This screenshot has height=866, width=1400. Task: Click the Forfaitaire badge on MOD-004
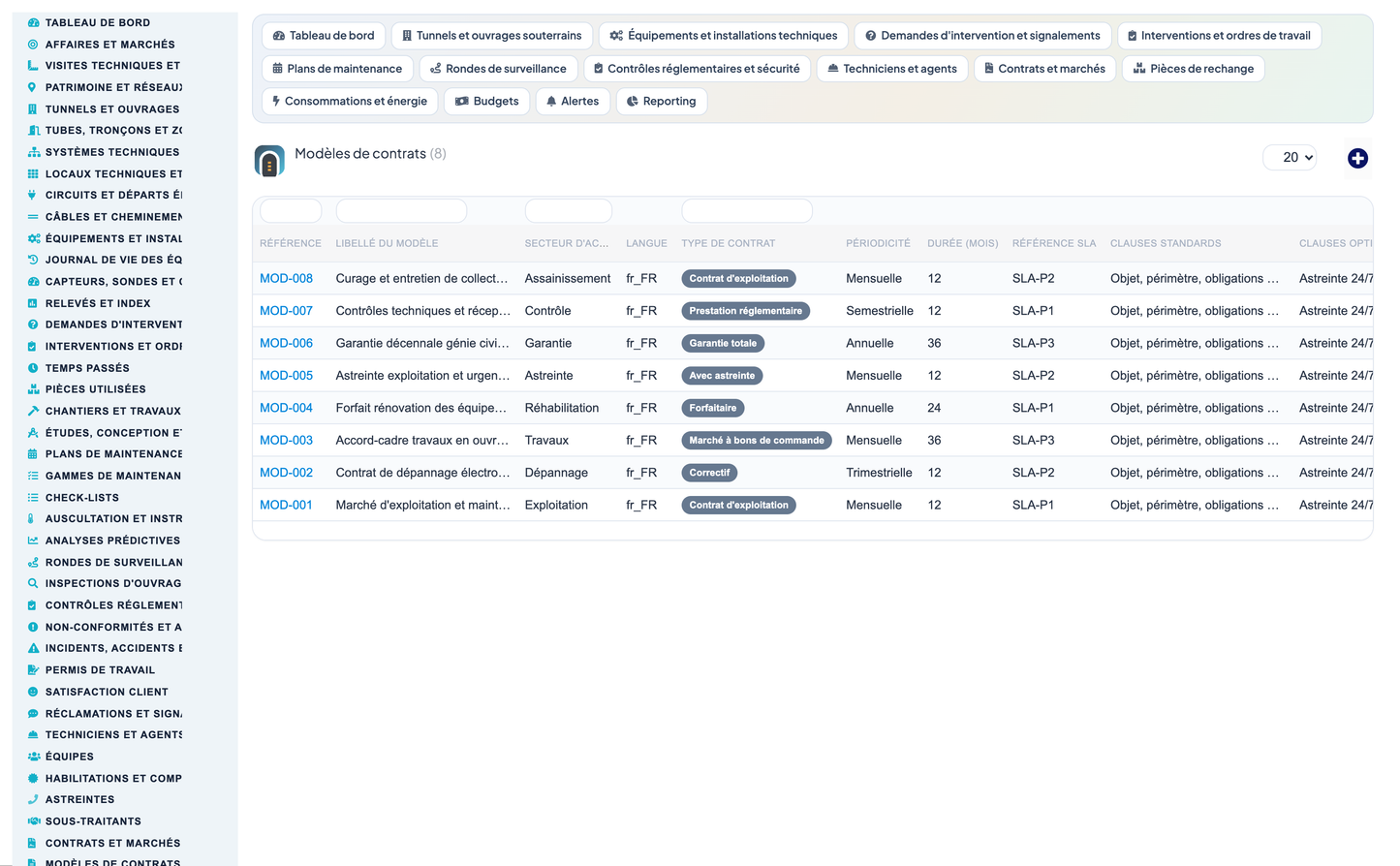[713, 408]
